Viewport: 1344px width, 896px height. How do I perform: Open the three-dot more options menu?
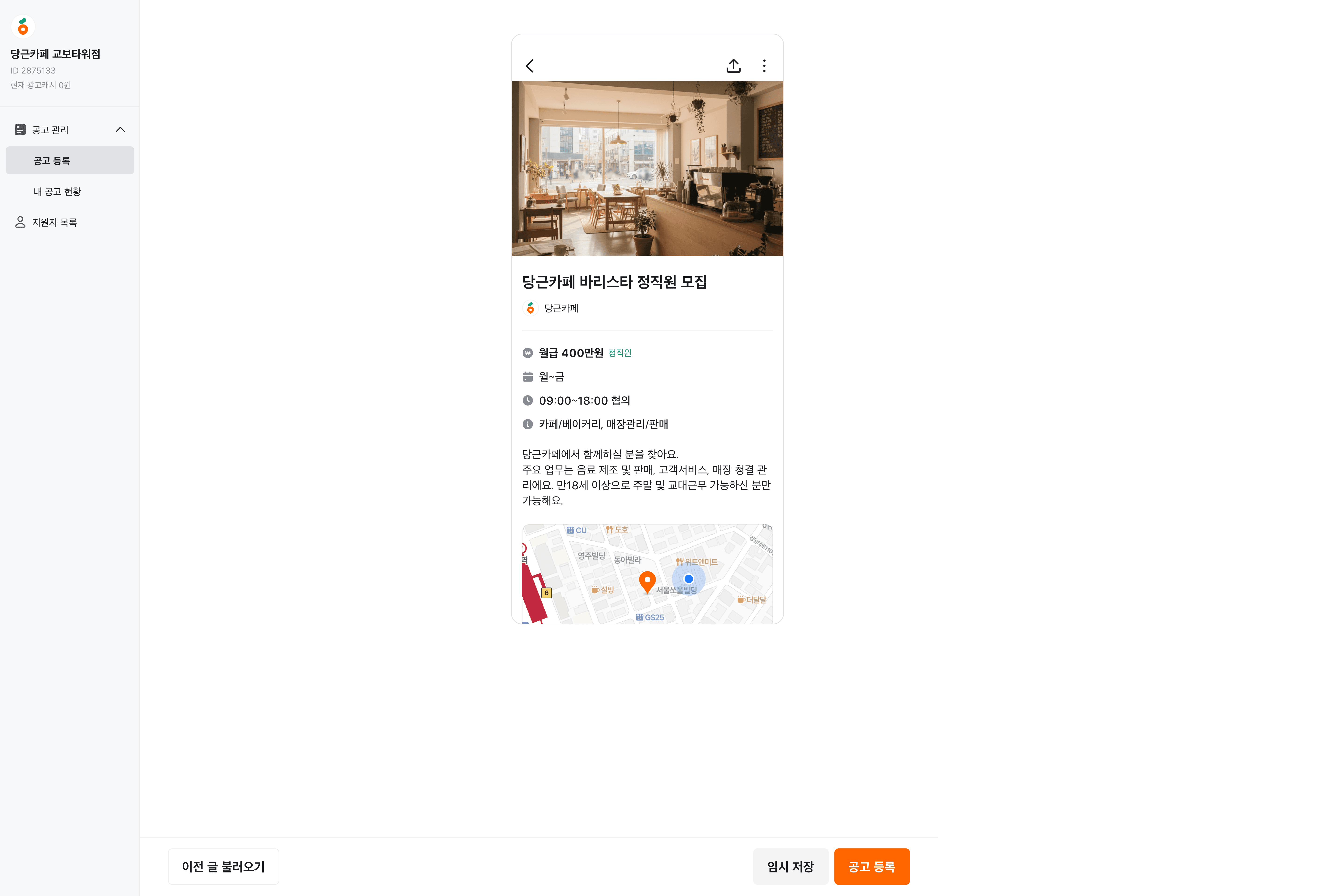pyautogui.click(x=764, y=66)
